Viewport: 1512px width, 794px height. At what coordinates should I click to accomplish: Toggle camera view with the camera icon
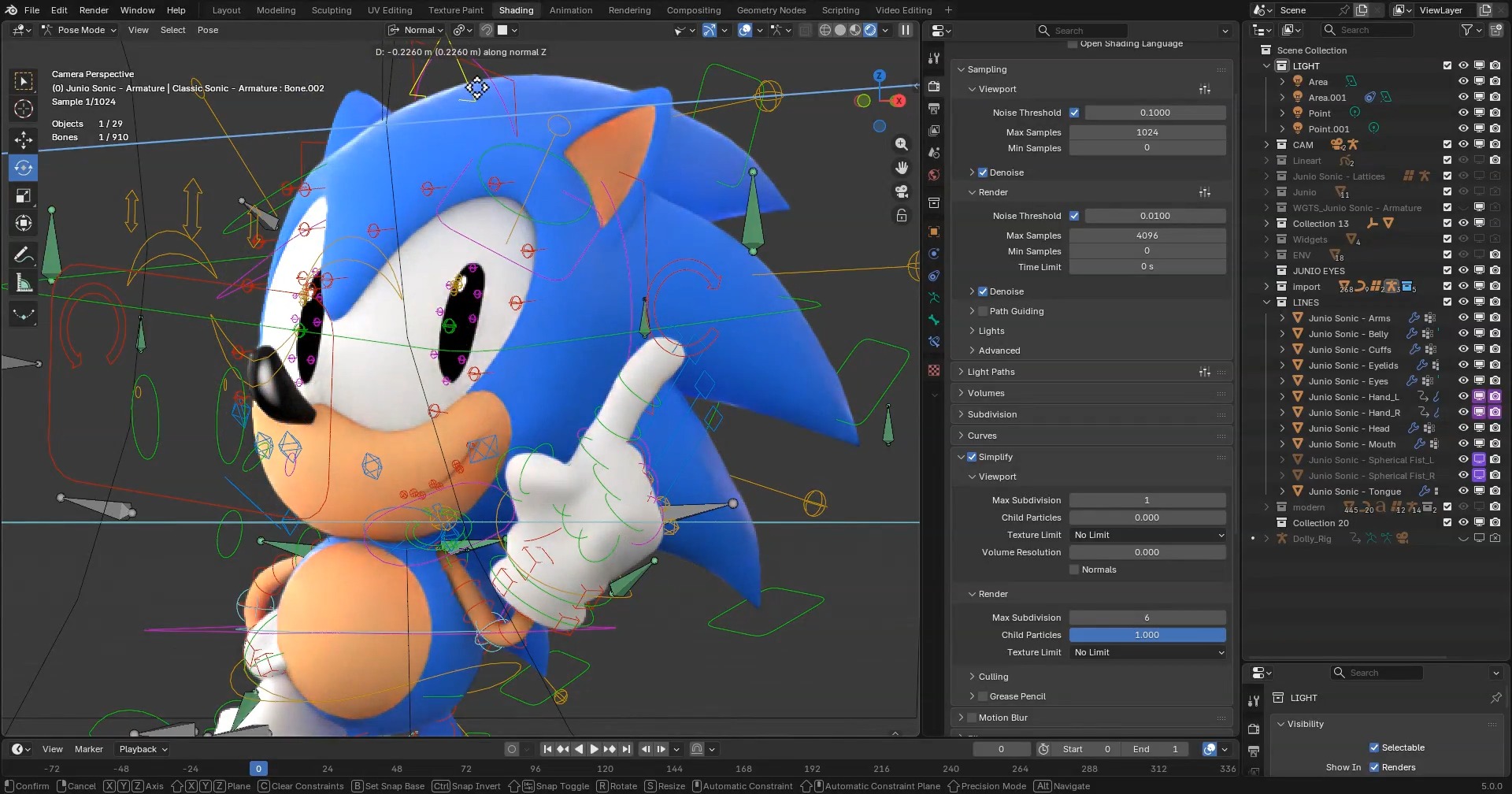coord(902,191)
